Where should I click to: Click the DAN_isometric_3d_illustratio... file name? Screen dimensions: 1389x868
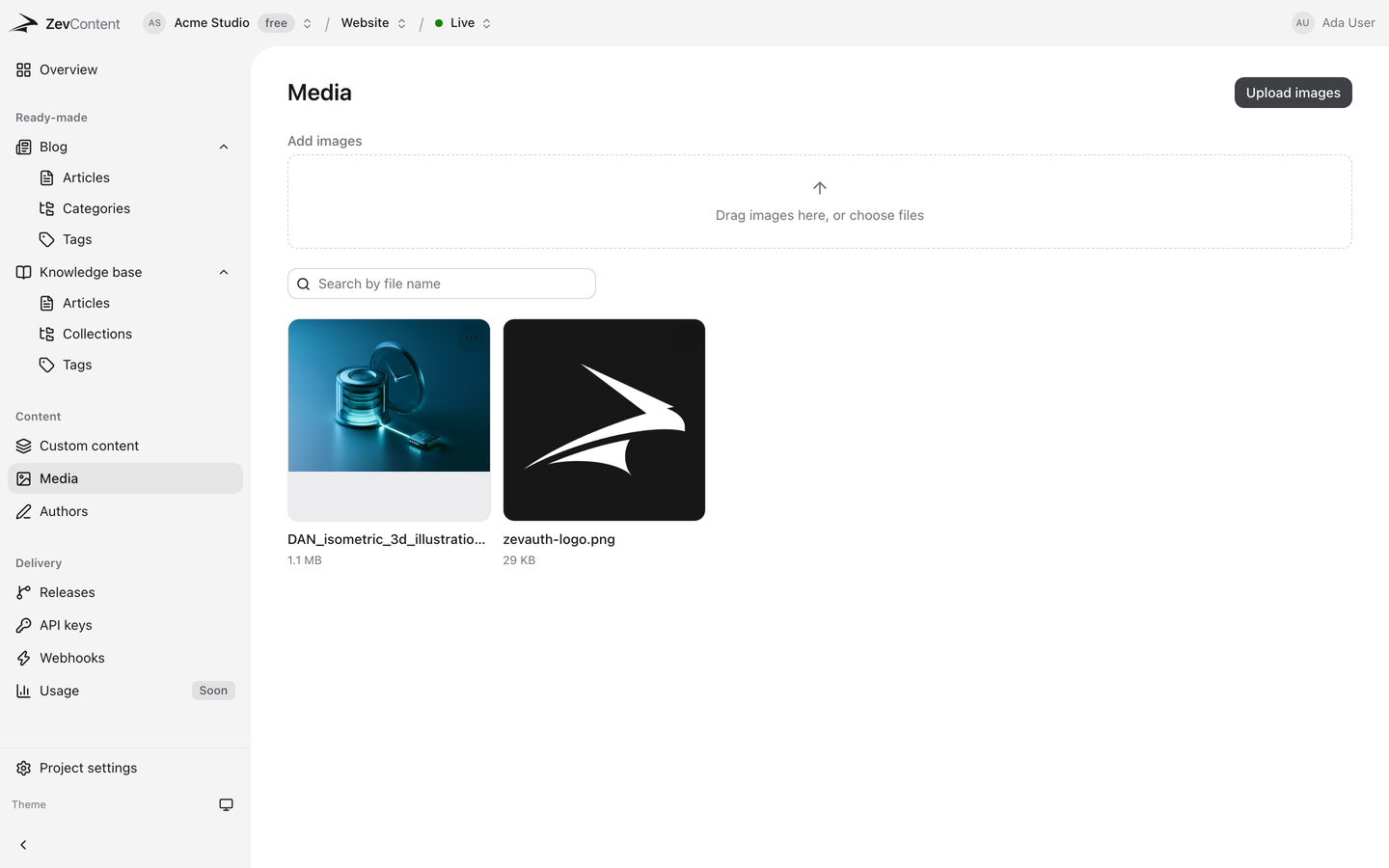point(387,539)
